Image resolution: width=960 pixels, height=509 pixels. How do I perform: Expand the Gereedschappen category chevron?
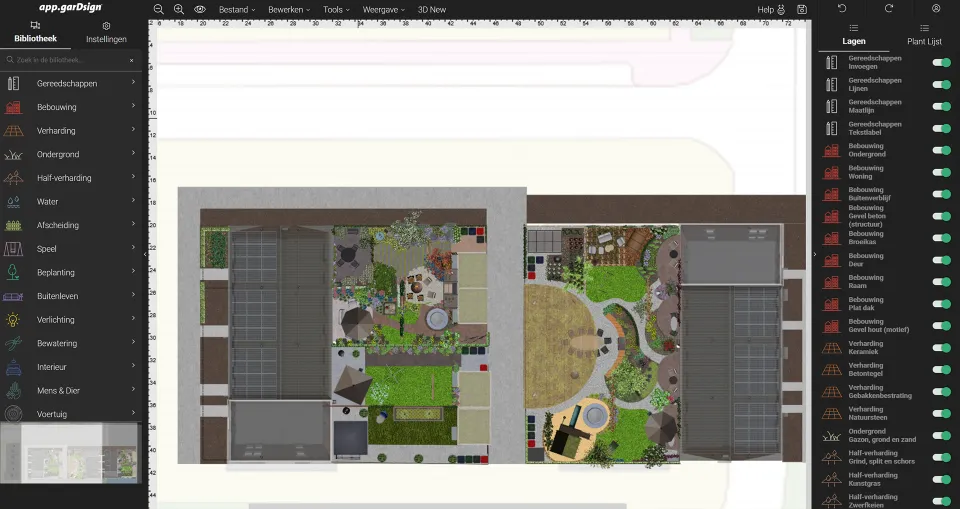[x=133, y=81]
